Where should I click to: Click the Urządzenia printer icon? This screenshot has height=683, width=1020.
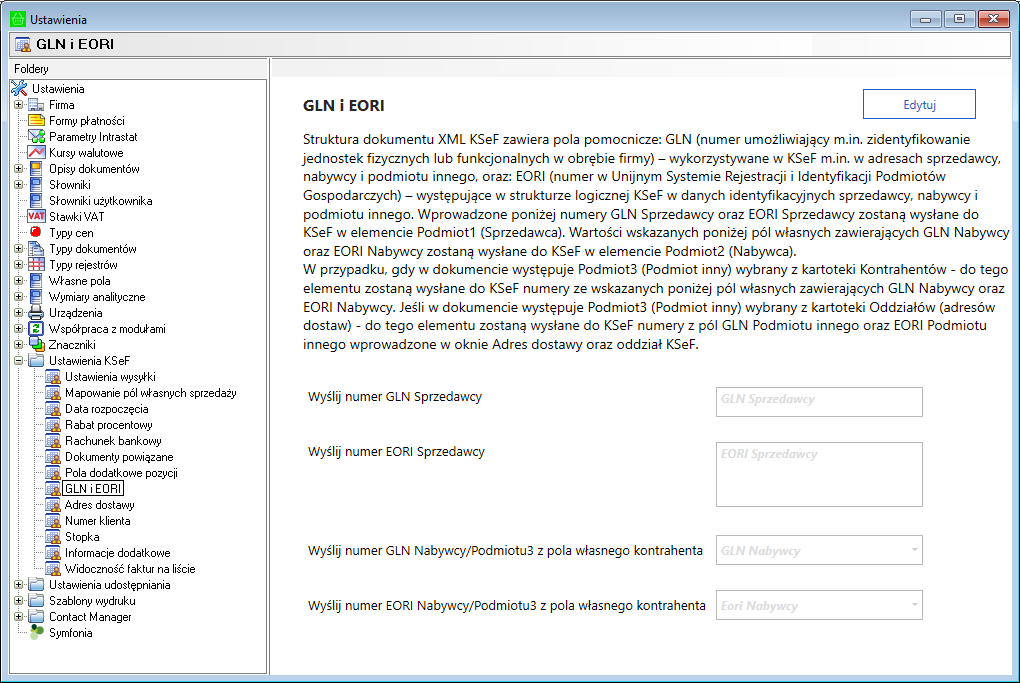(x=37, y=313)
